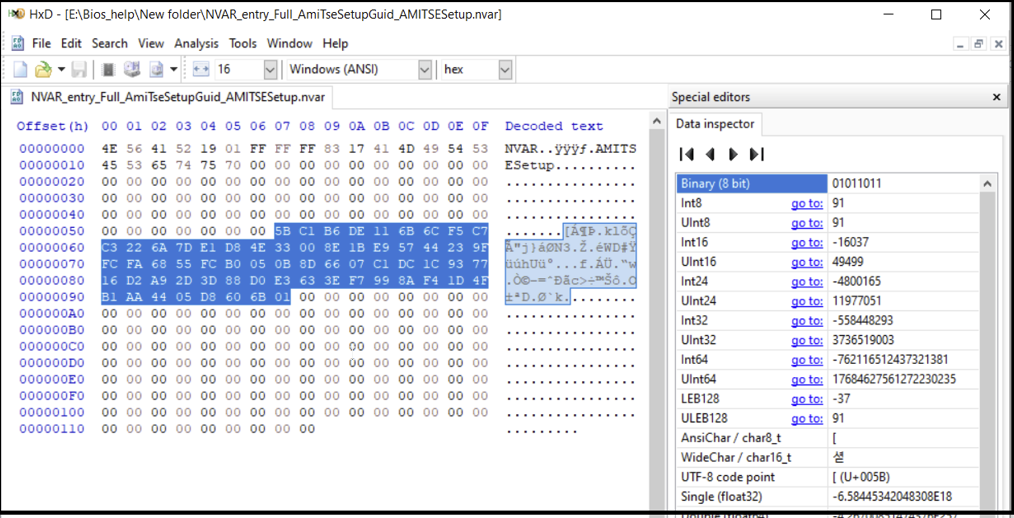The image size is (1014, 518).
Task: Expand the disk image dropdown arrow
Action: pos(174,69)
